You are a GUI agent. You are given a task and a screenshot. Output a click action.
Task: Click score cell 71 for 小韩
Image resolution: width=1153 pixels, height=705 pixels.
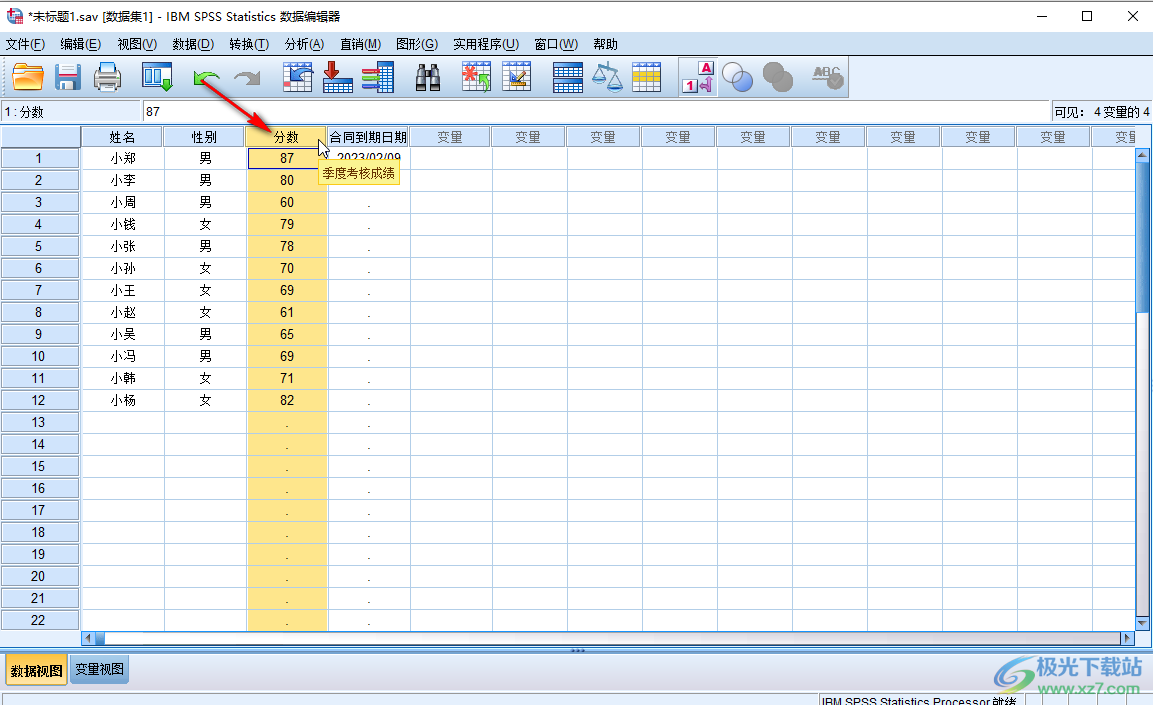287,379
